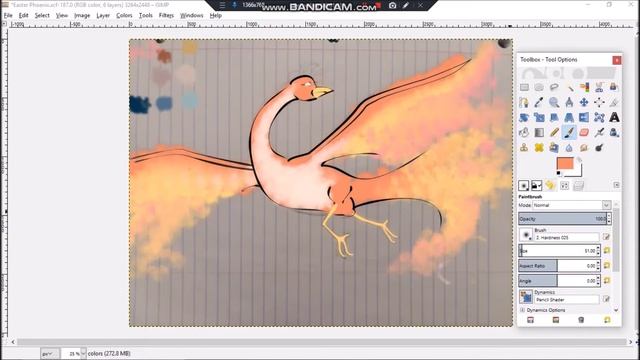Select the Clone stamp tool
This screenshot has height=360, width=640.
(524, 148)
